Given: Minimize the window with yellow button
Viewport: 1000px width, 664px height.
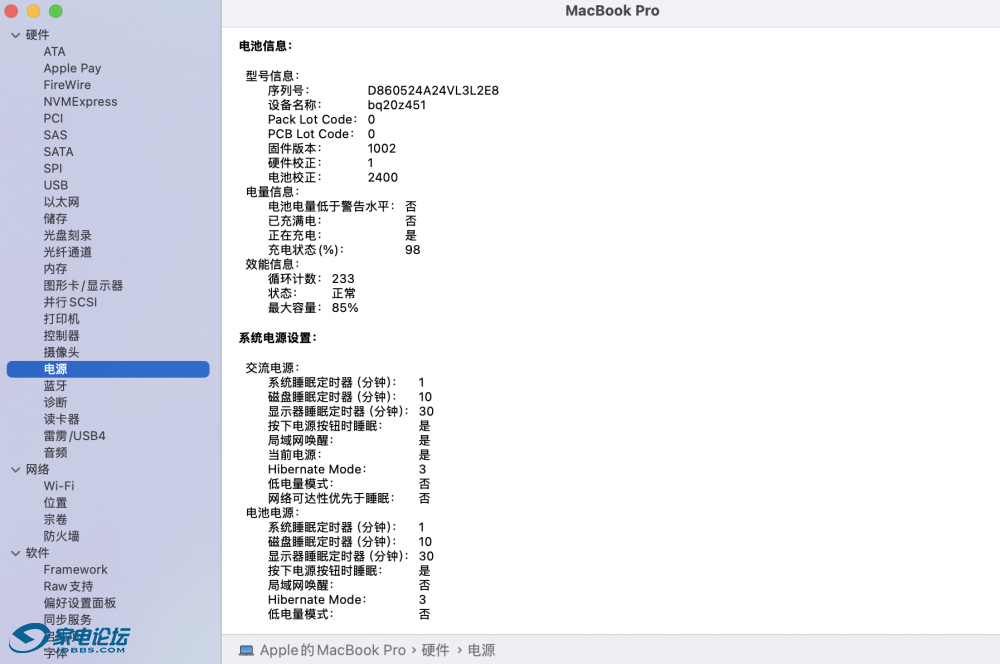Looking at the screenshot, I should click(x=33, y=11).
